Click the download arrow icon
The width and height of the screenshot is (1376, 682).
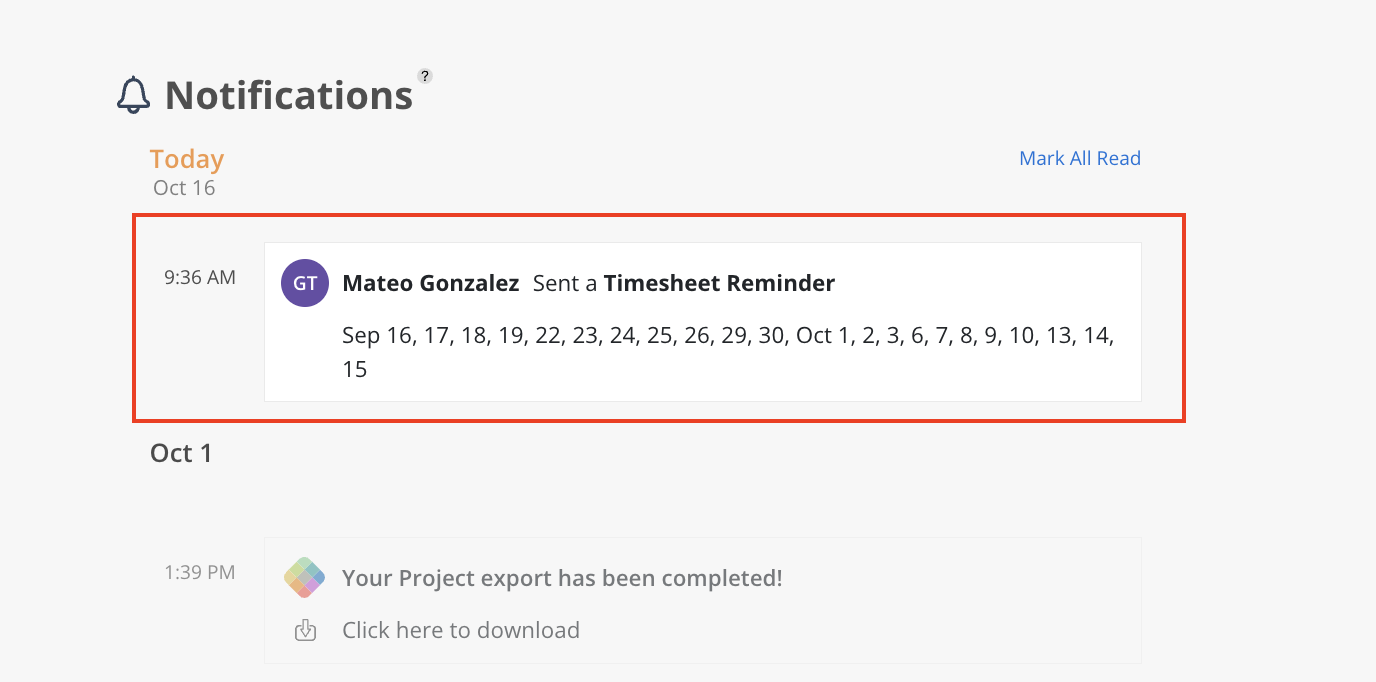coord(306,630)
